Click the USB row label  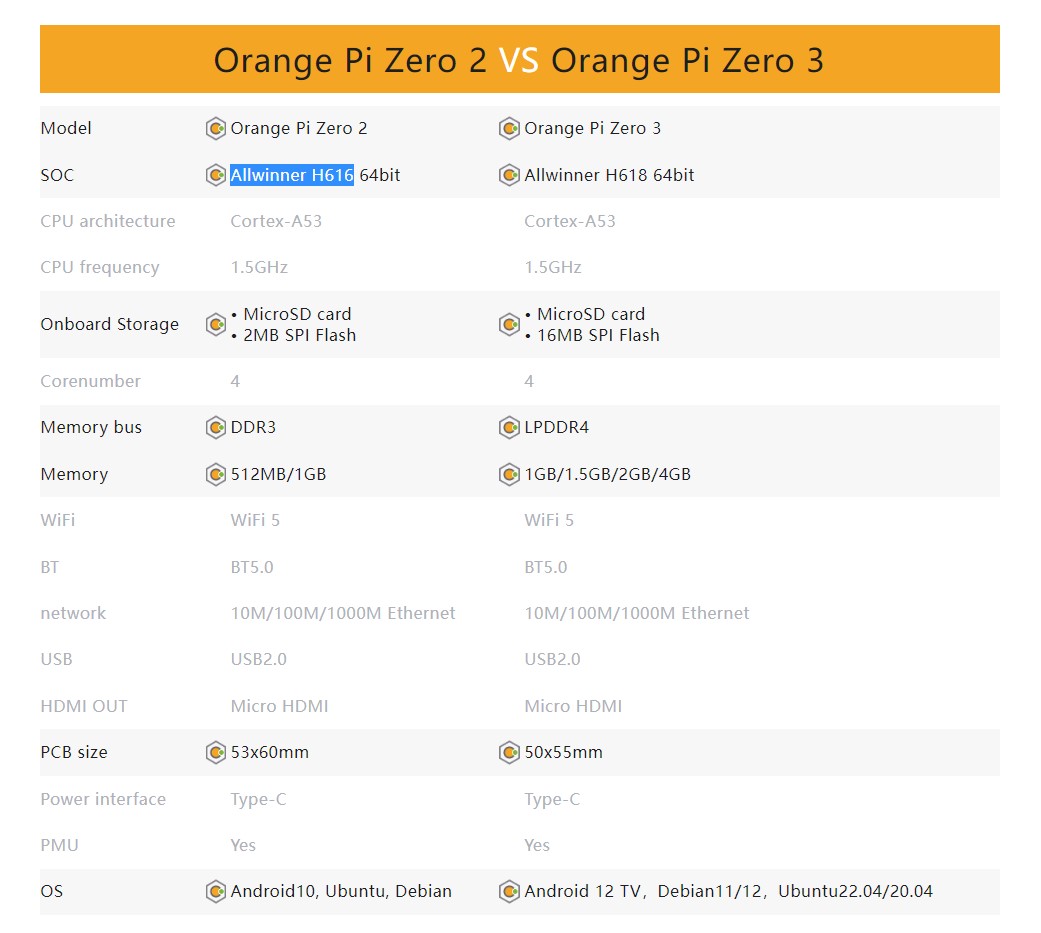pyautogui.click(x=56, y=659)
